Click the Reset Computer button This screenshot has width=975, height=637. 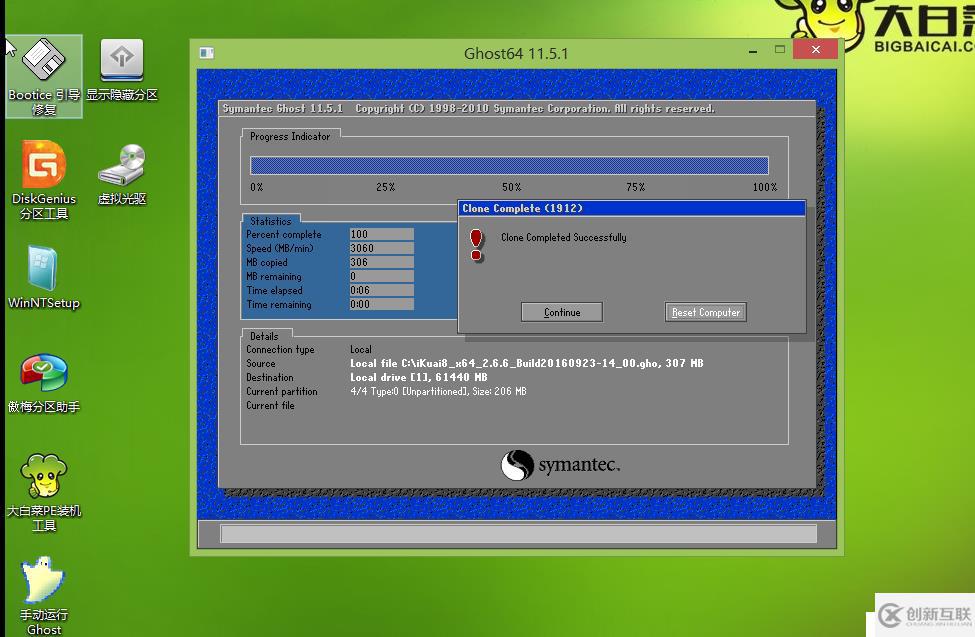[x=706, y=312]
